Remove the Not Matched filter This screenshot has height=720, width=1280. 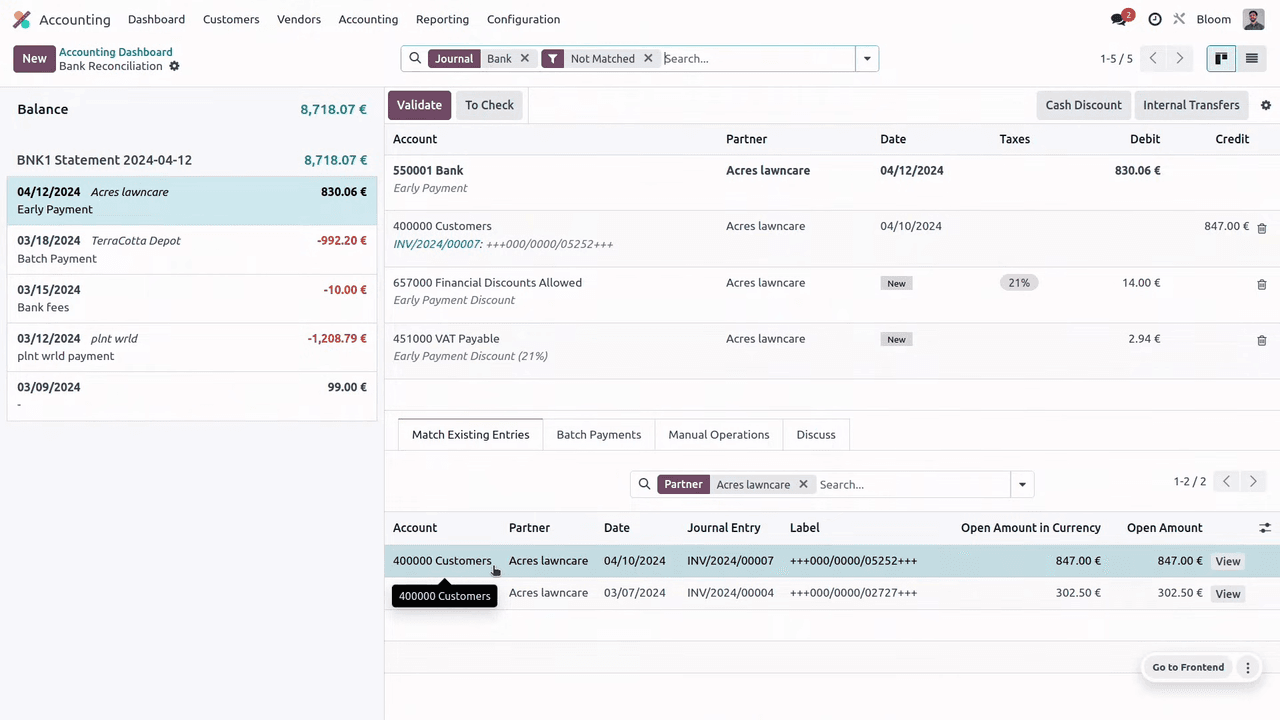tap(648, 59)
